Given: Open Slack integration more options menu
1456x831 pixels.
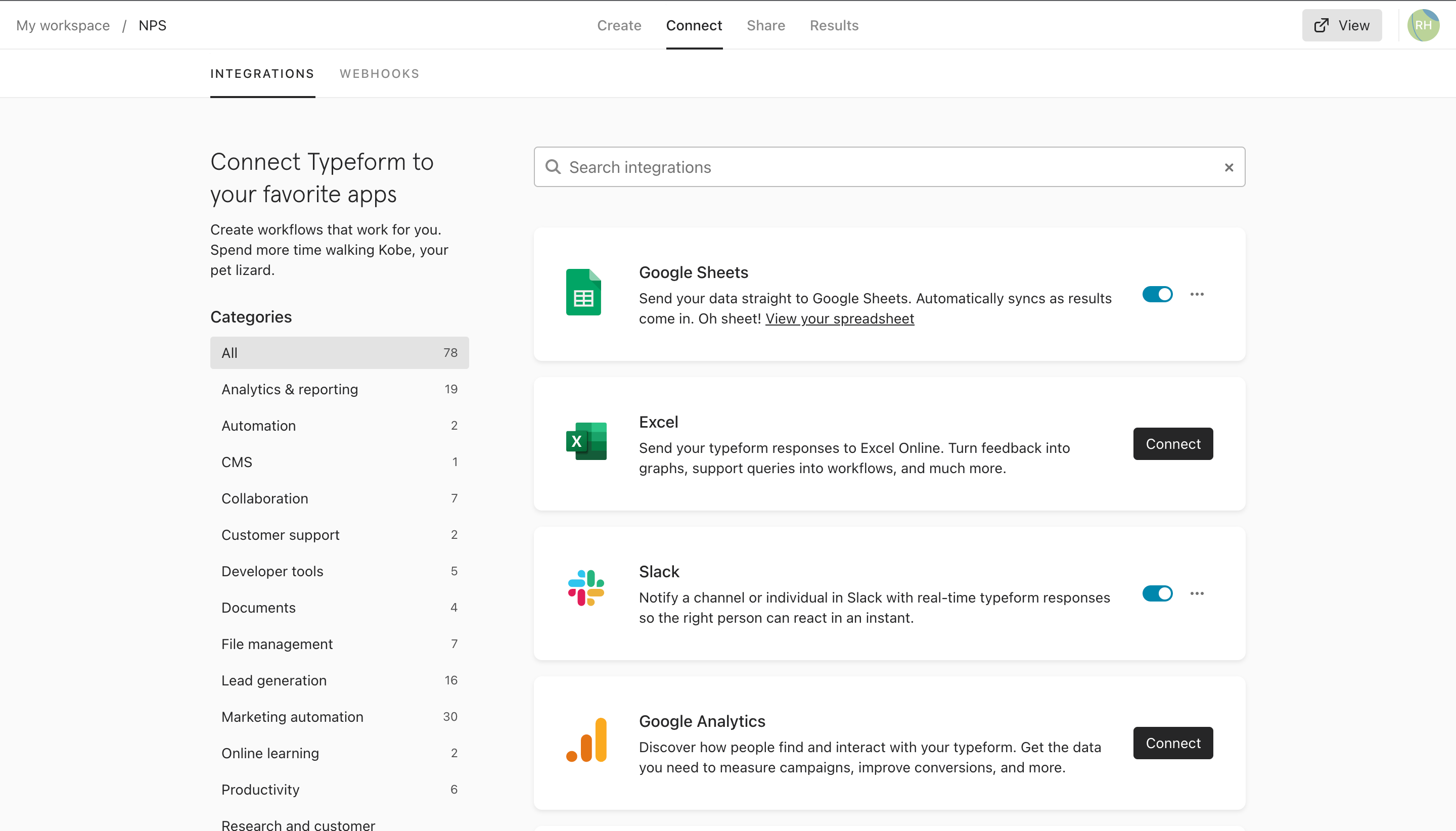Looking at the screenshot, I should [1197, 593].
